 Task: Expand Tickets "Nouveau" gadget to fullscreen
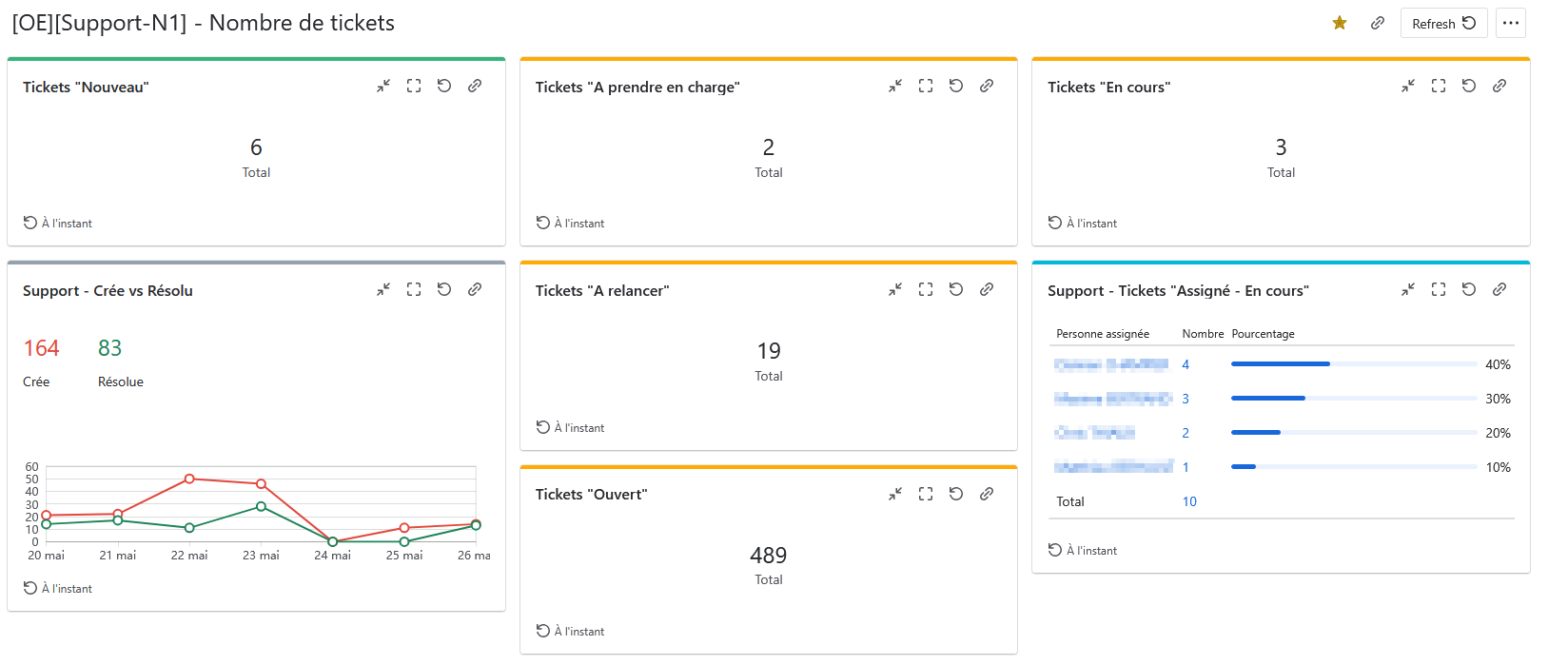click(x=414, y=86)
